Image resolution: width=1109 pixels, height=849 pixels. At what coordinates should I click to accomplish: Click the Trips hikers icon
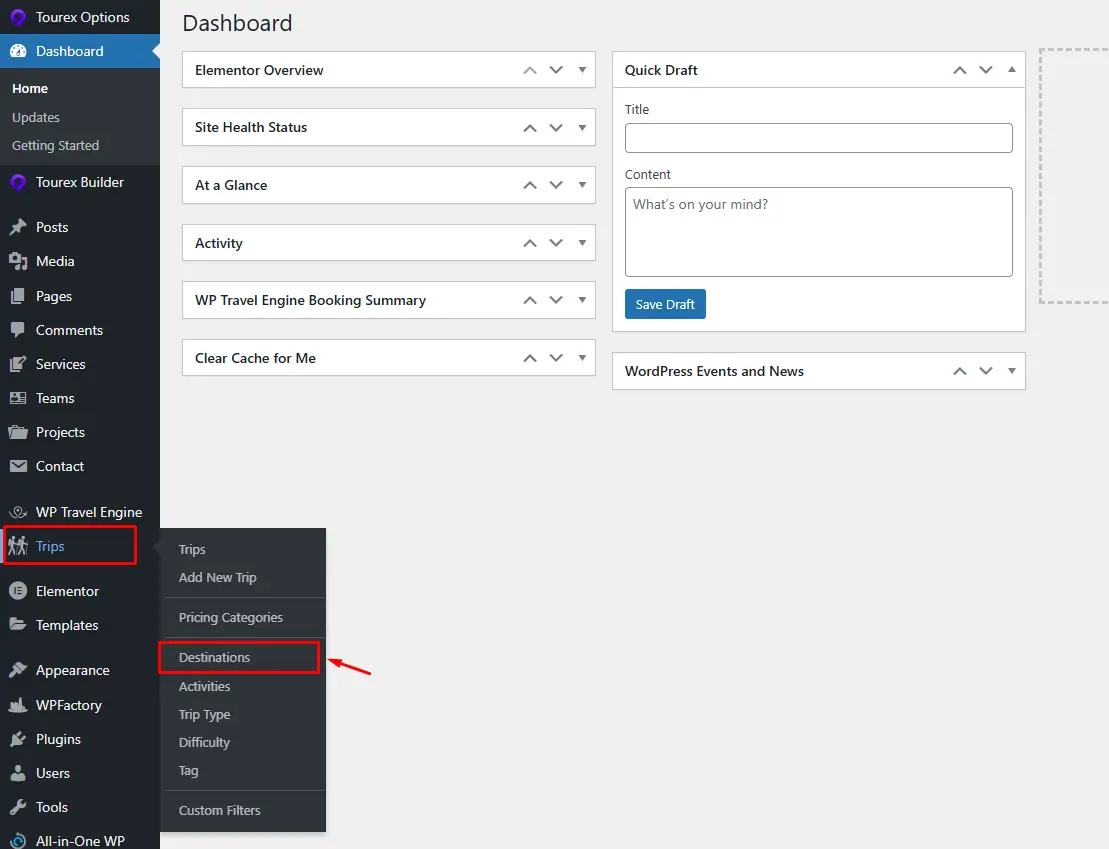tap(18, 545)
